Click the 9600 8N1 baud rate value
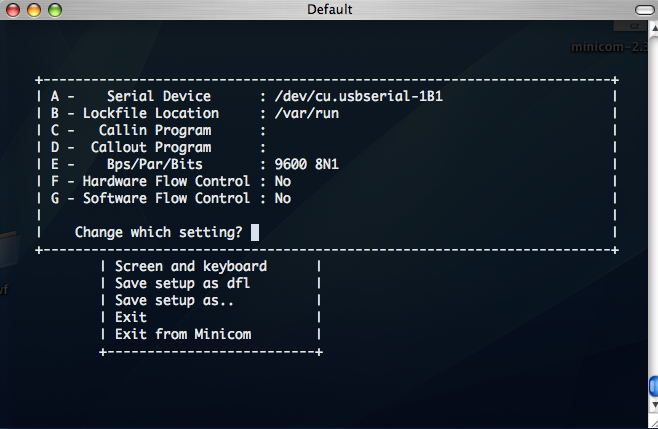 coord(299,165)
